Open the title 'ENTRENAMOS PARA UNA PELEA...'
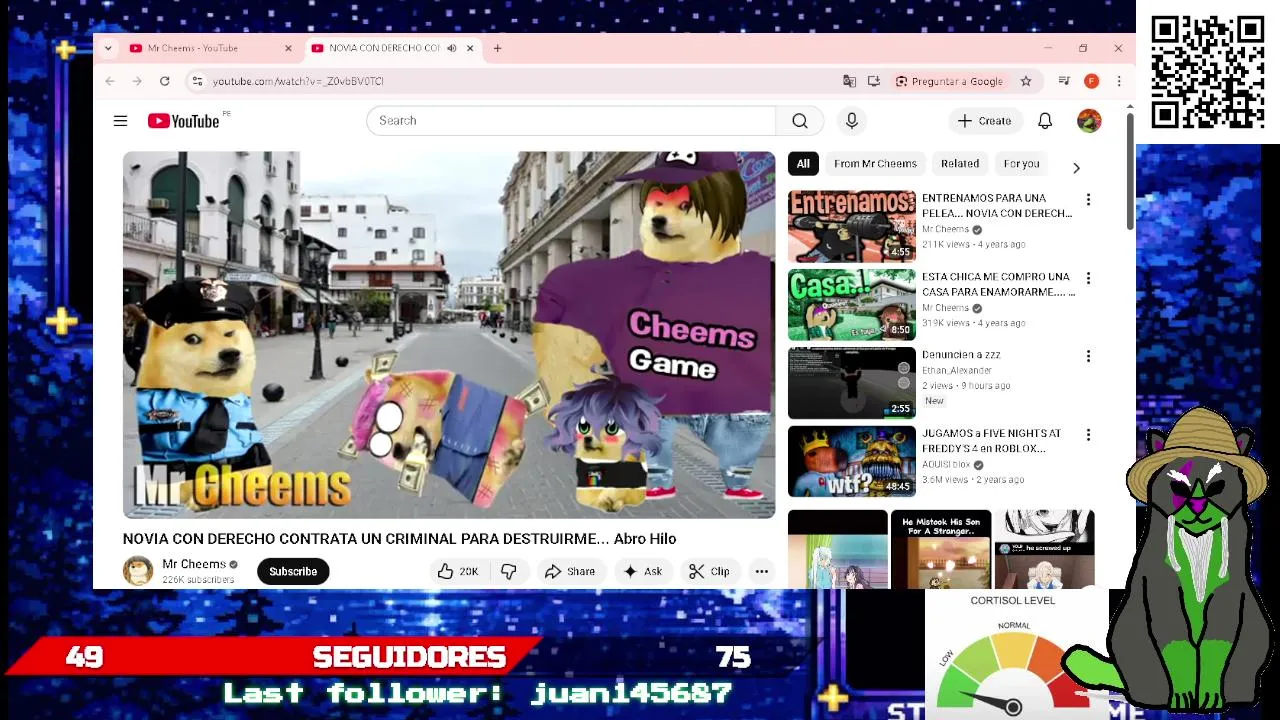Screen dimensions: 1280x720 click(997, 206)
